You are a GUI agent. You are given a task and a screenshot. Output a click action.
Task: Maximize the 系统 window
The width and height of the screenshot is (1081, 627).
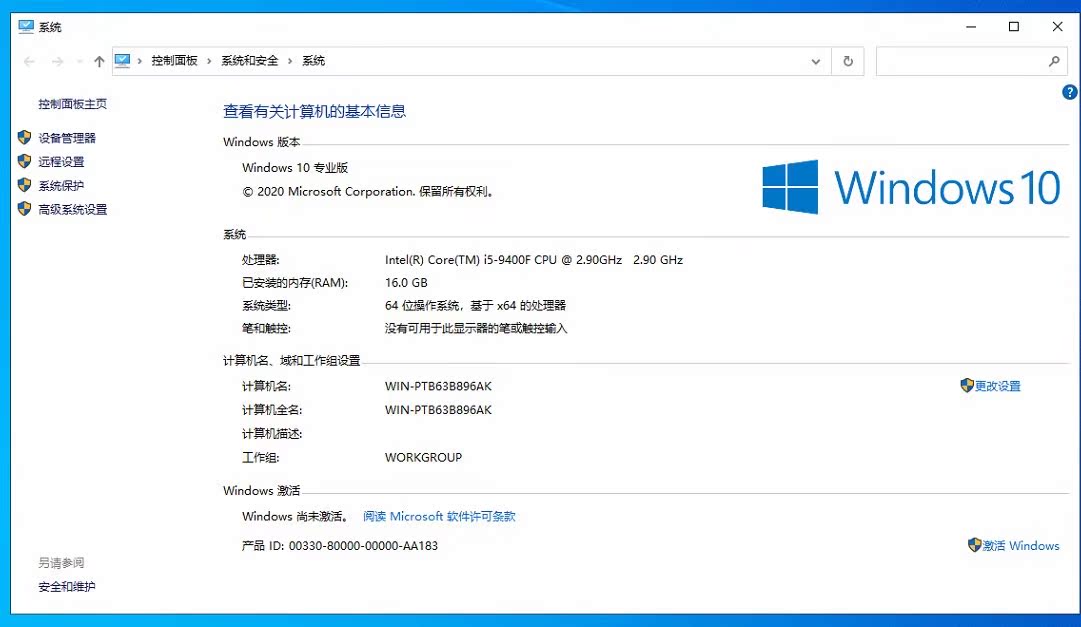(1013, 27)
